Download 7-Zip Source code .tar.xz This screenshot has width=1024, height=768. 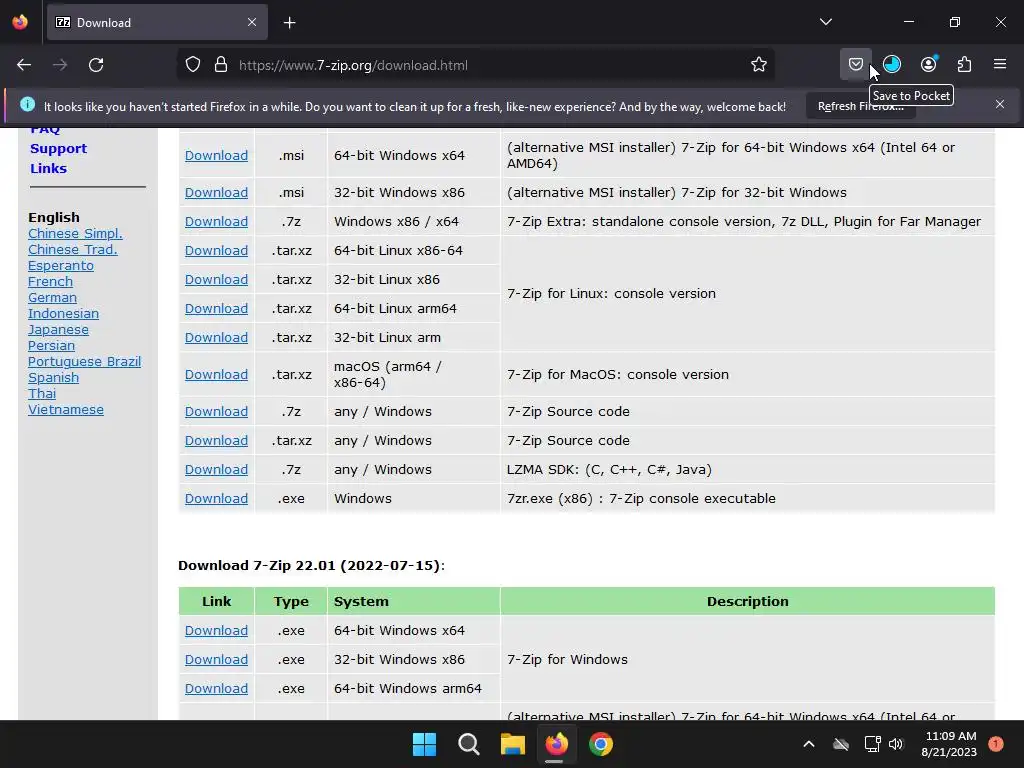point(216,440)
